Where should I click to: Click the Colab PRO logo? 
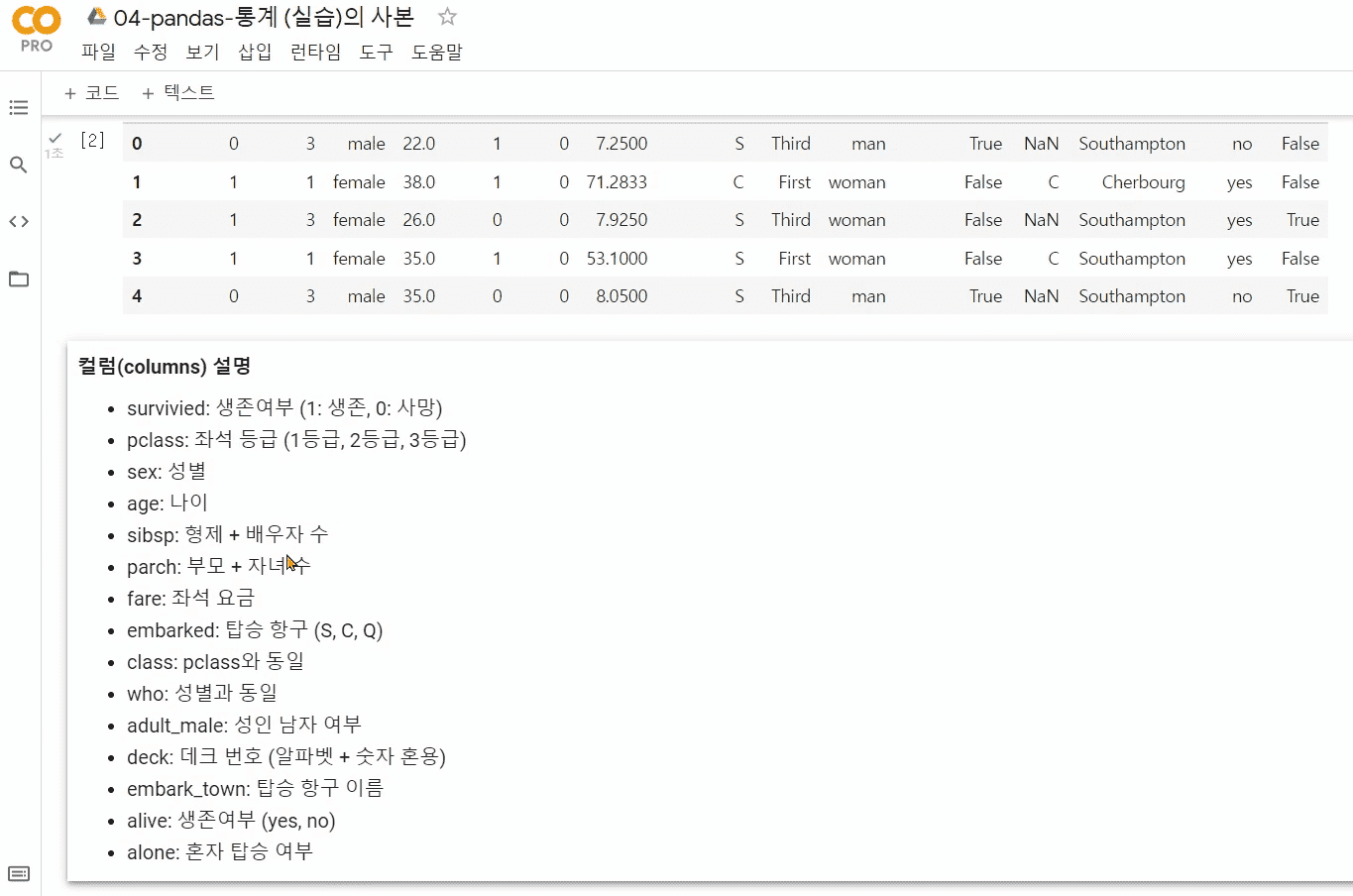pyautogui.click(x=37, y=30)
